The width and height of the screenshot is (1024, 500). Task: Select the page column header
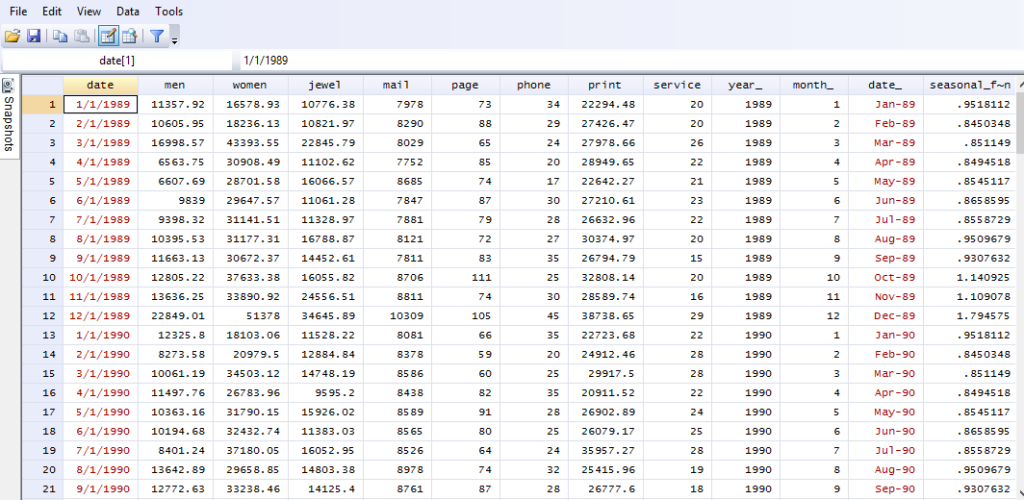click(x=466, y=85)
